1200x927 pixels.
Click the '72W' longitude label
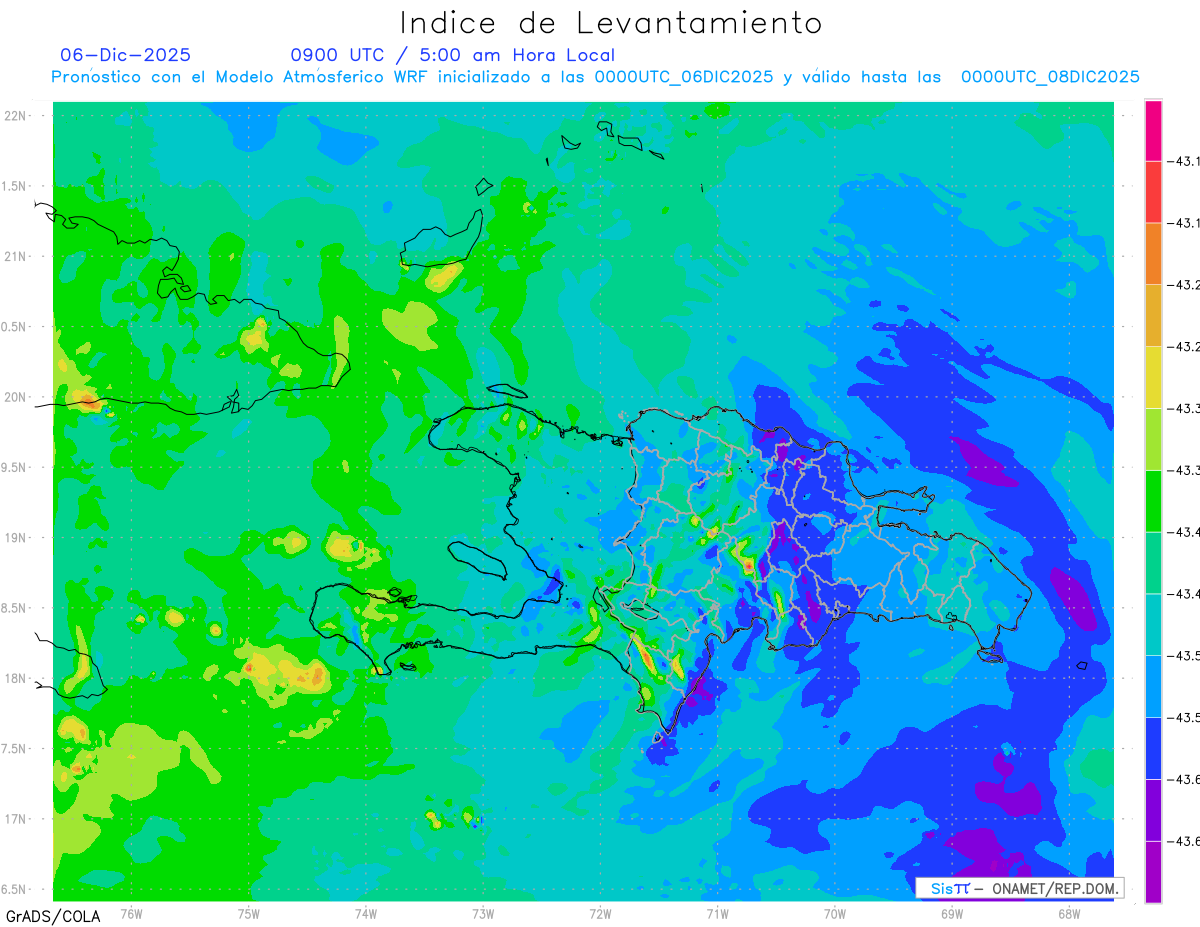[600, 913]
